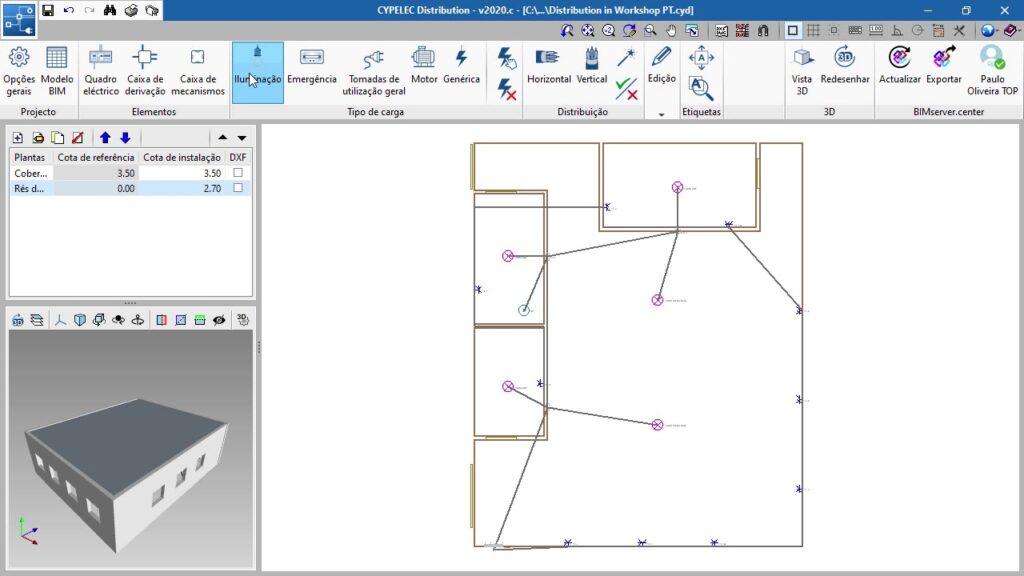Click black down-triangle in plantas toolbar
The width and height of the screenshot is (1024, 576).
(x=241, y=138)
